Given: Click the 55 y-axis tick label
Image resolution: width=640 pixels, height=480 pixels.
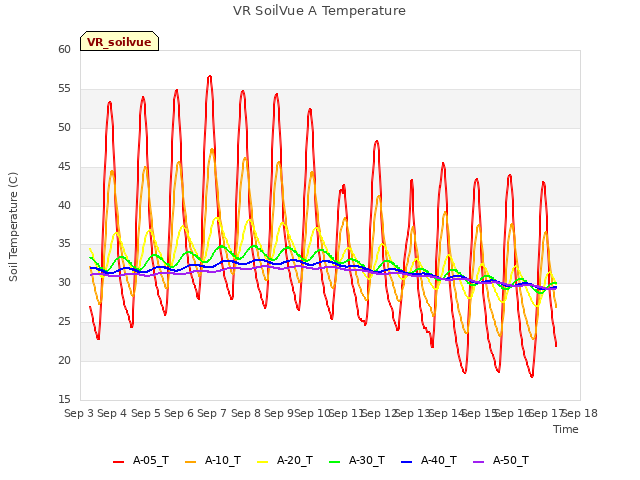Looking at the screenshot, I should (64, 89).
